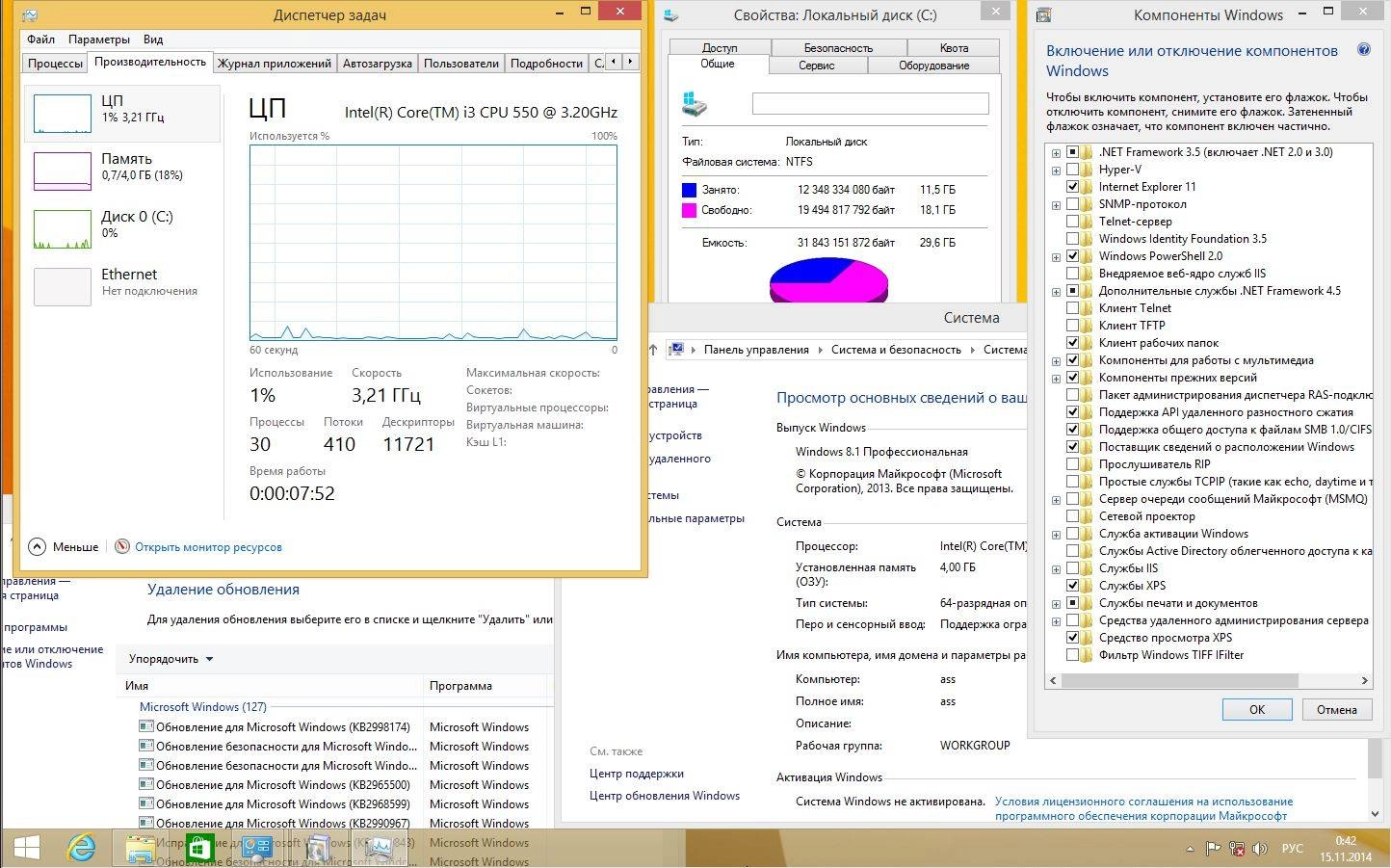Image resolution: width=1391 pixels, height=868 pixels.
Task: Select the ЦП performance graph thumbnail
Action: 62,114
